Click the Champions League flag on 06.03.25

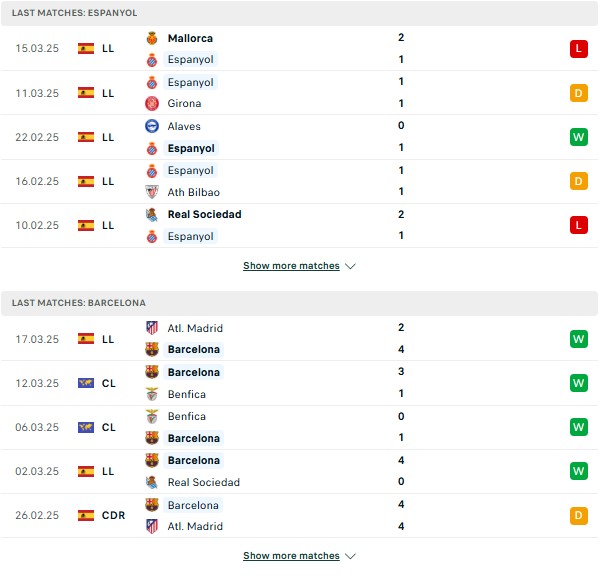pyautogui.click(x=86, y=427)
